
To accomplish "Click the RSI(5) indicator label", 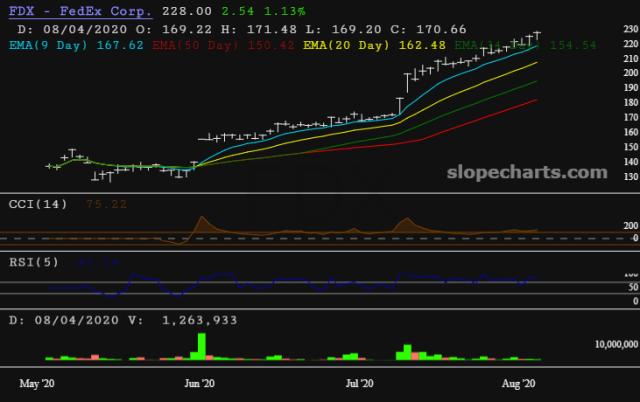I will (34, 262).
